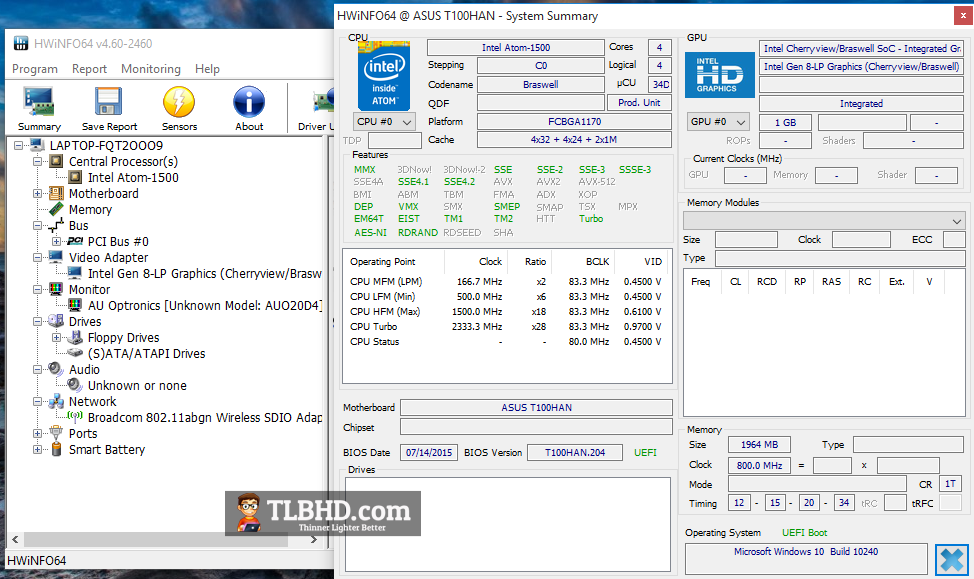Click the Memory stick icon
The width and height of the screenshot is (974, 579).
tap(57, 209)
